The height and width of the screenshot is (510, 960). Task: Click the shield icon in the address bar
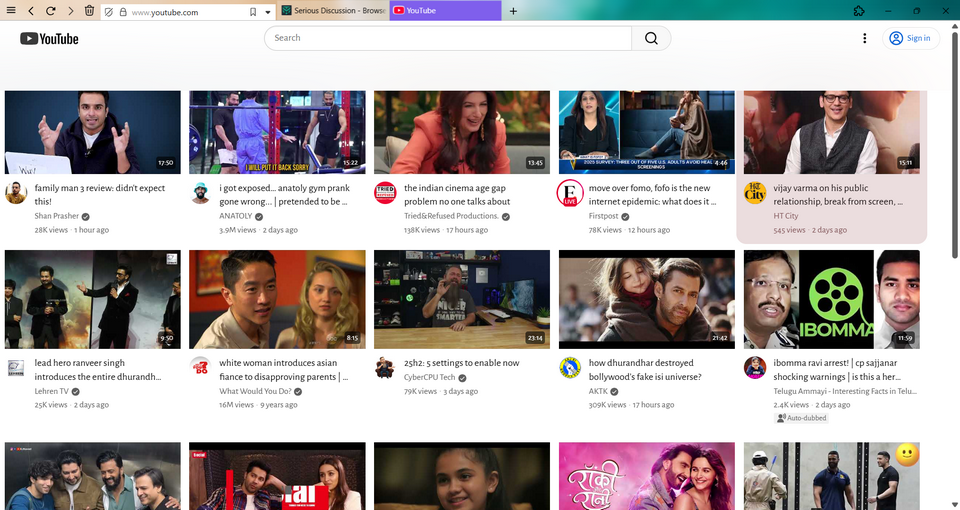click(x=109, y=12)
